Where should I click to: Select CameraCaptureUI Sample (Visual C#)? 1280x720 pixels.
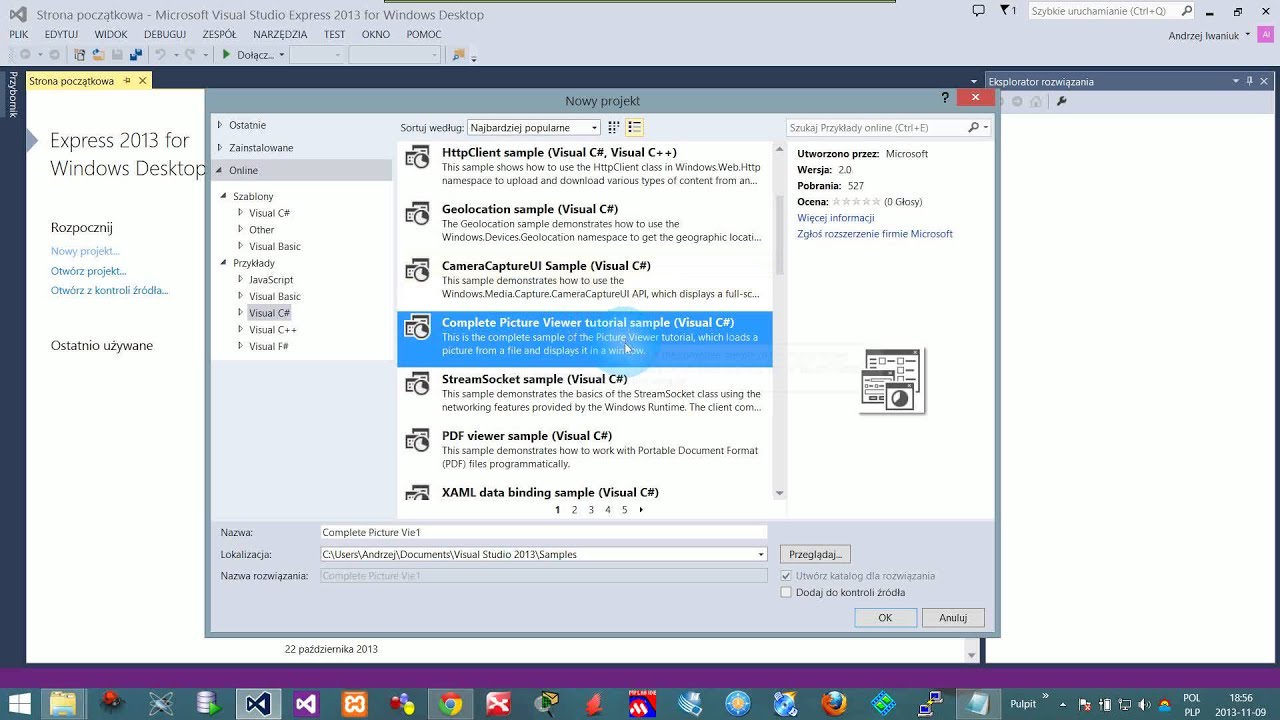click(x=585, y=281)
